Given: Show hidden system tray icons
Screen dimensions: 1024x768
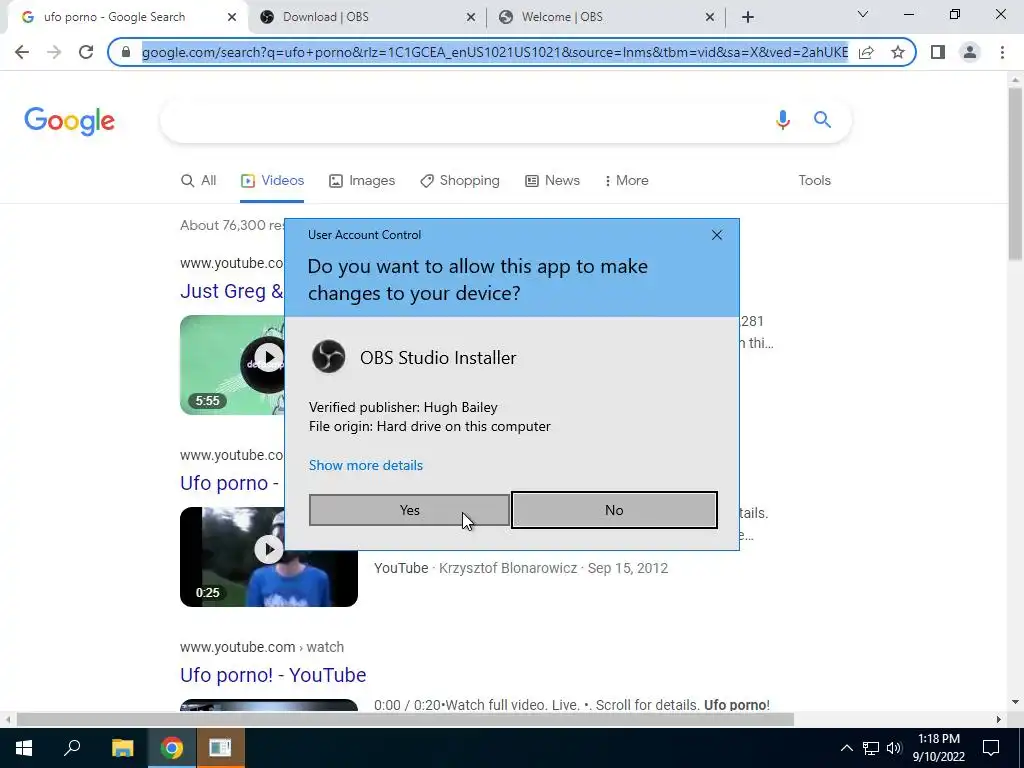Looking at the screenshot, I should point(846,748).
